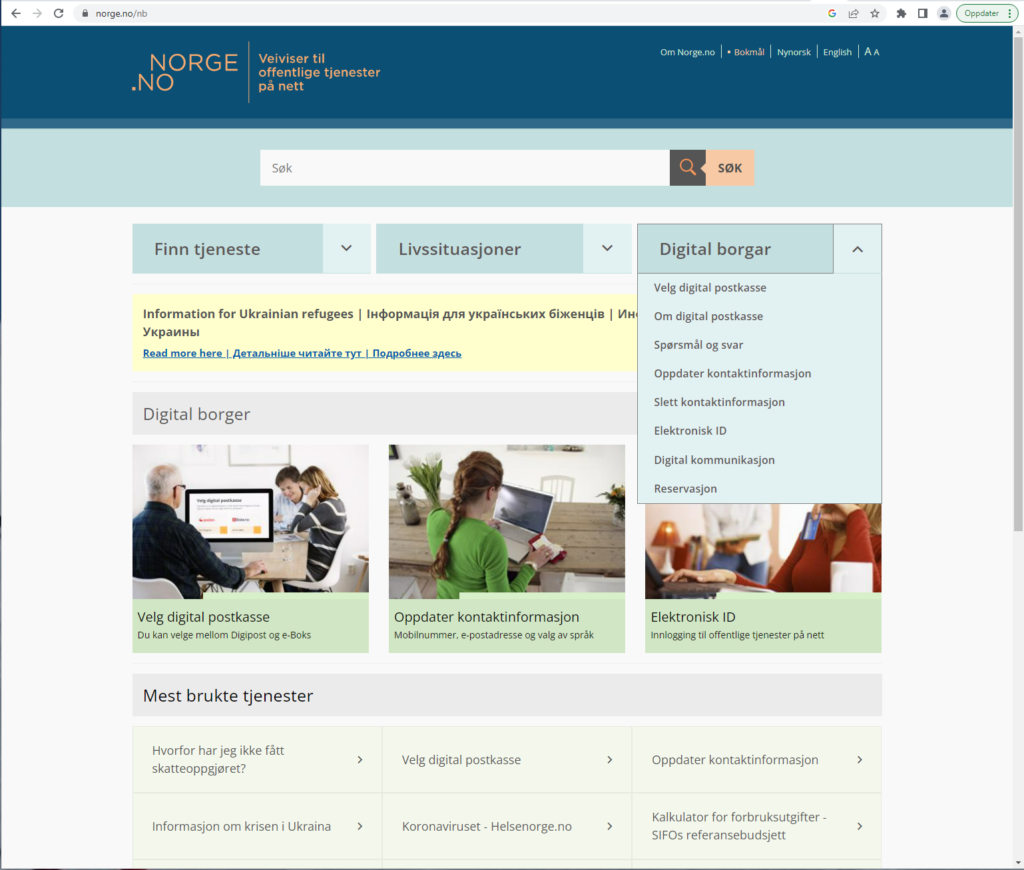Select Elektronisk ID in the open dropdown menu
1024x870 pixels.
pyautogui.click(x=690, y=431)
